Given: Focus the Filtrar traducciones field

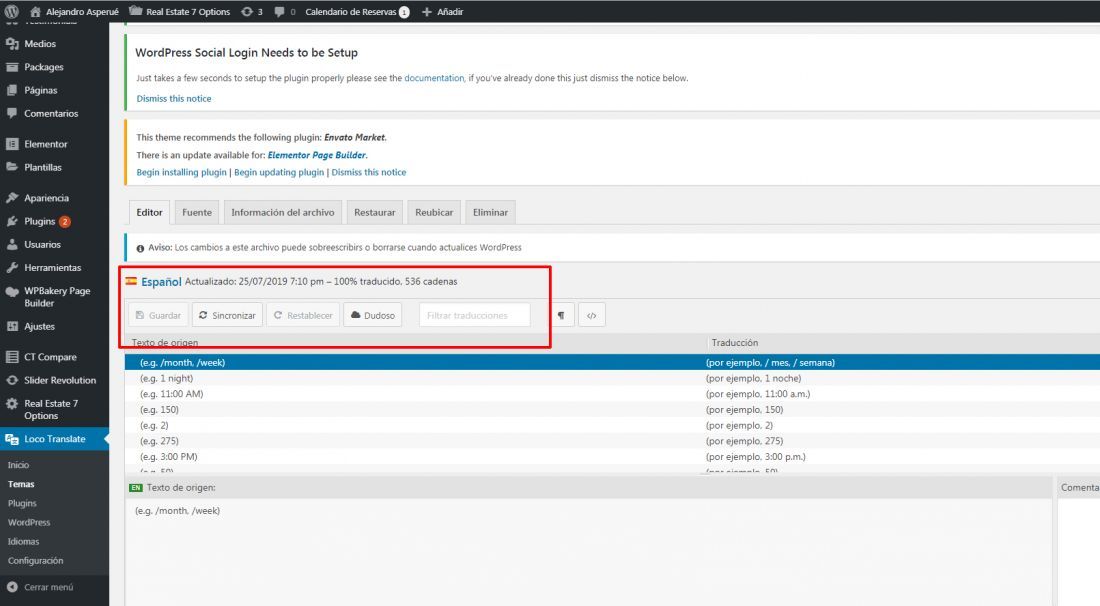Looking at the screenshot, I should (474, 315).
